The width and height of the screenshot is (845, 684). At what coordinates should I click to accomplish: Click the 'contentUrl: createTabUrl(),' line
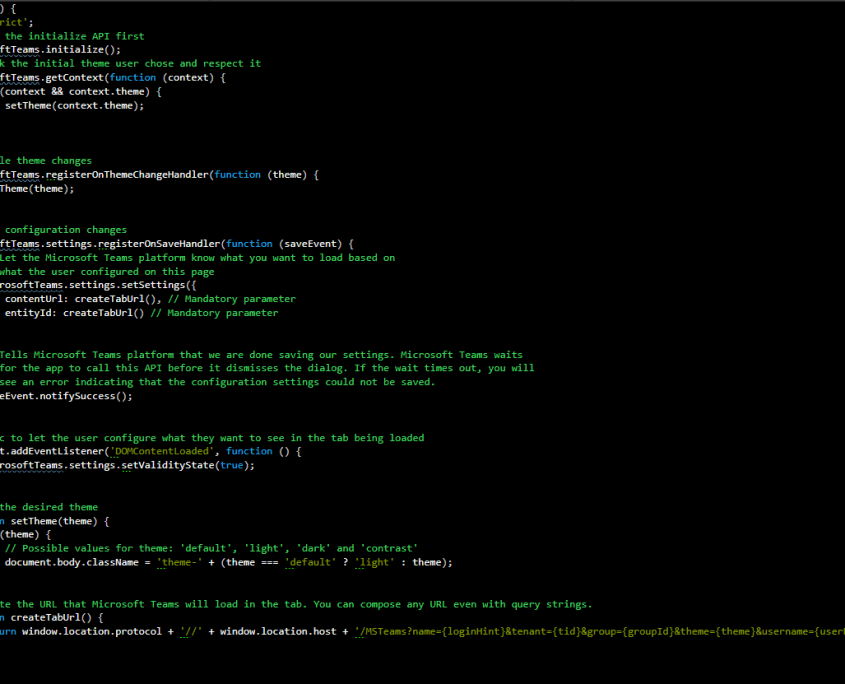(150, 299)
